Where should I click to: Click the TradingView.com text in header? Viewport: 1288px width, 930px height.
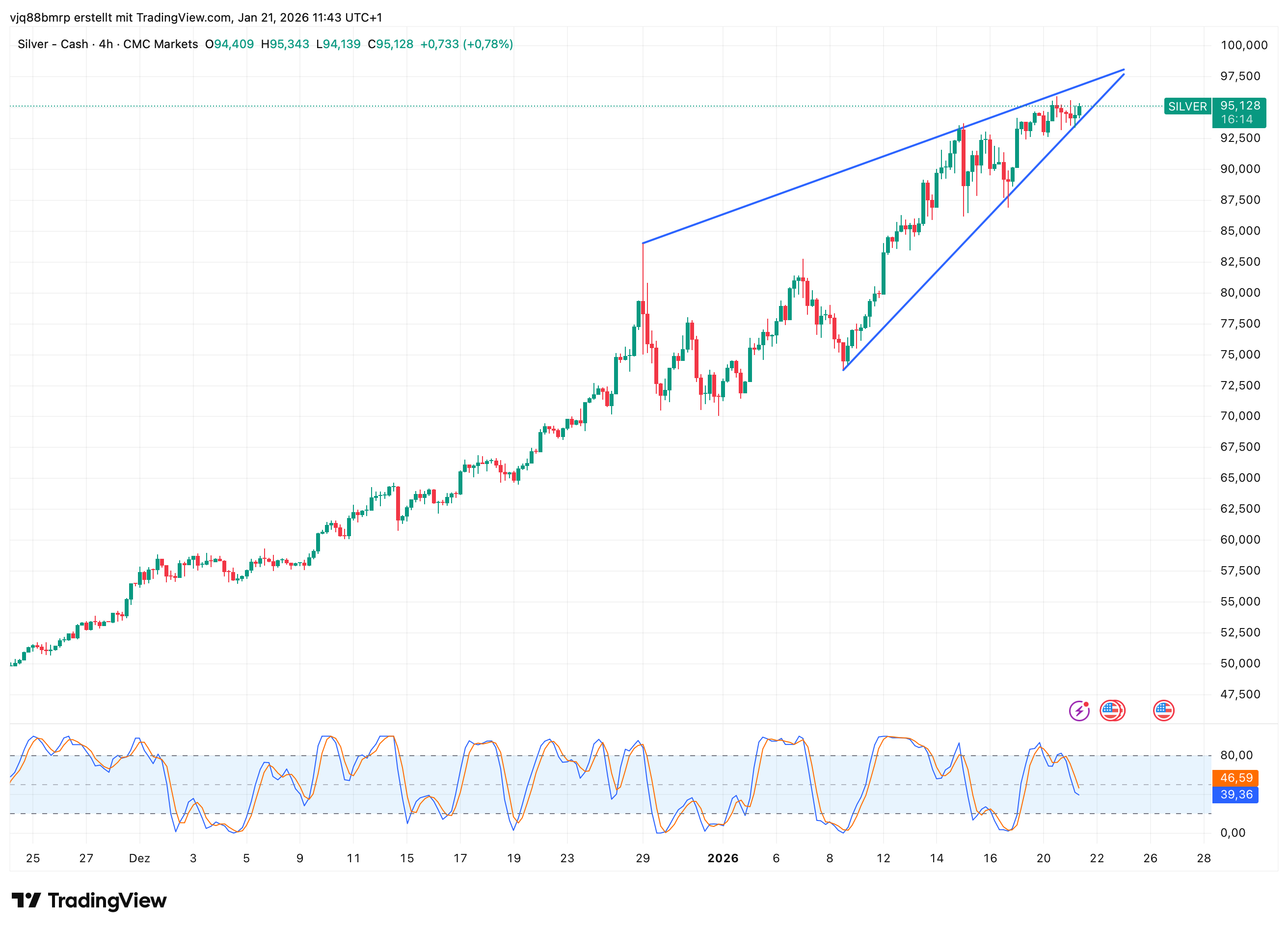pyautogui.click(x=184, y=18)
